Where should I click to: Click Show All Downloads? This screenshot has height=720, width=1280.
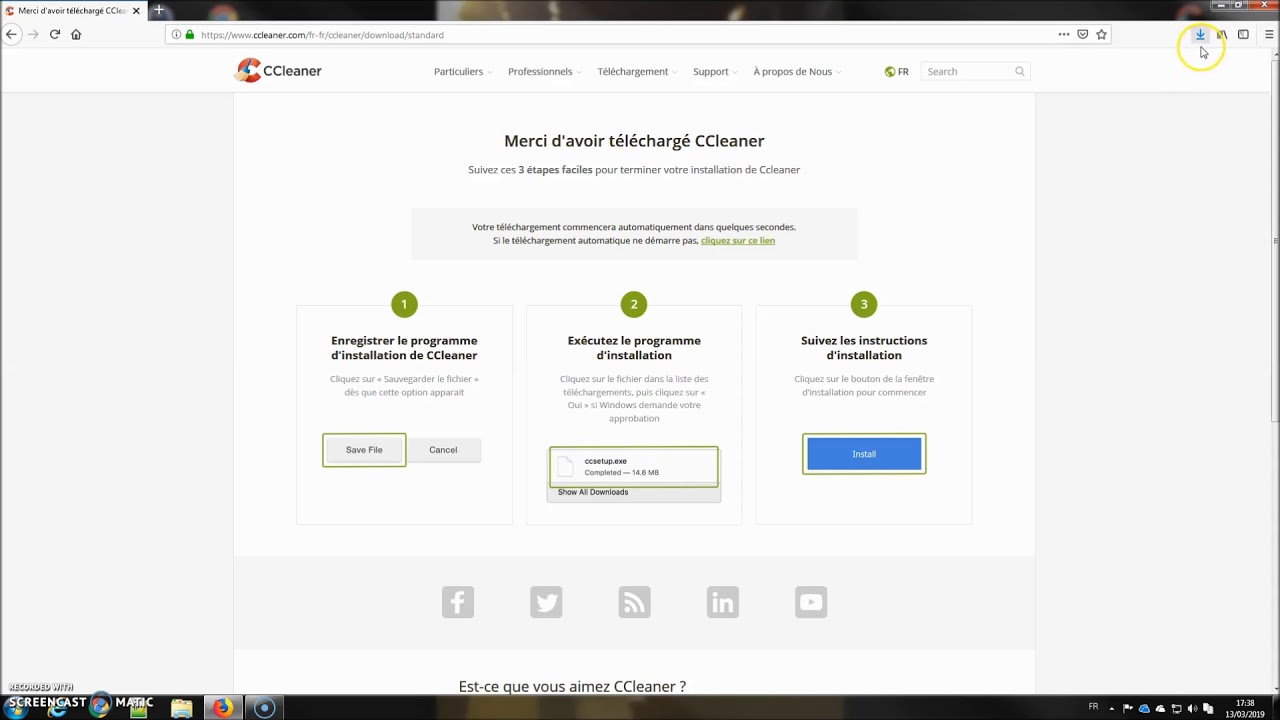tap(593, 492)
